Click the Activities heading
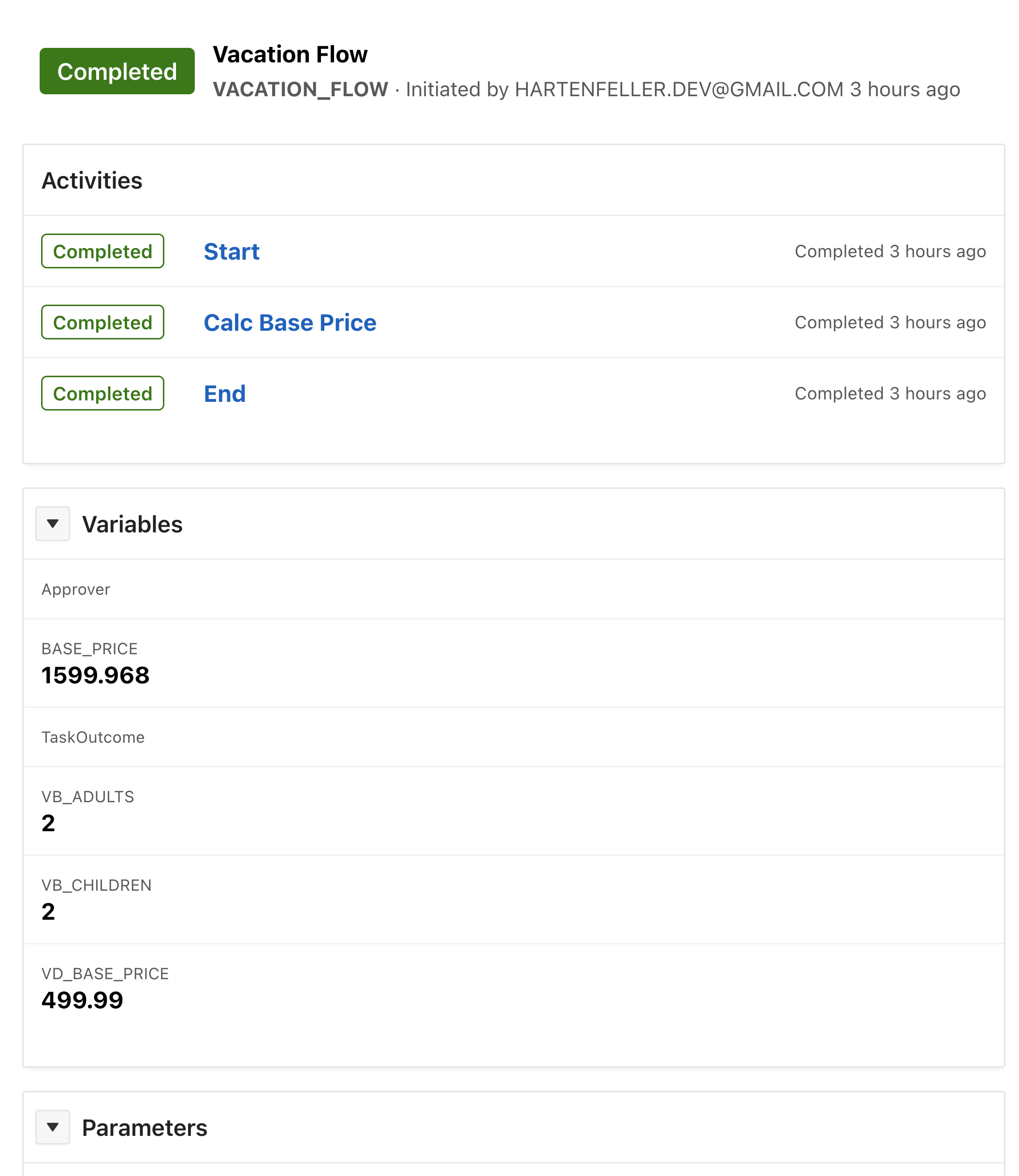1019x1176 pixels. click(x=92, y=181)
